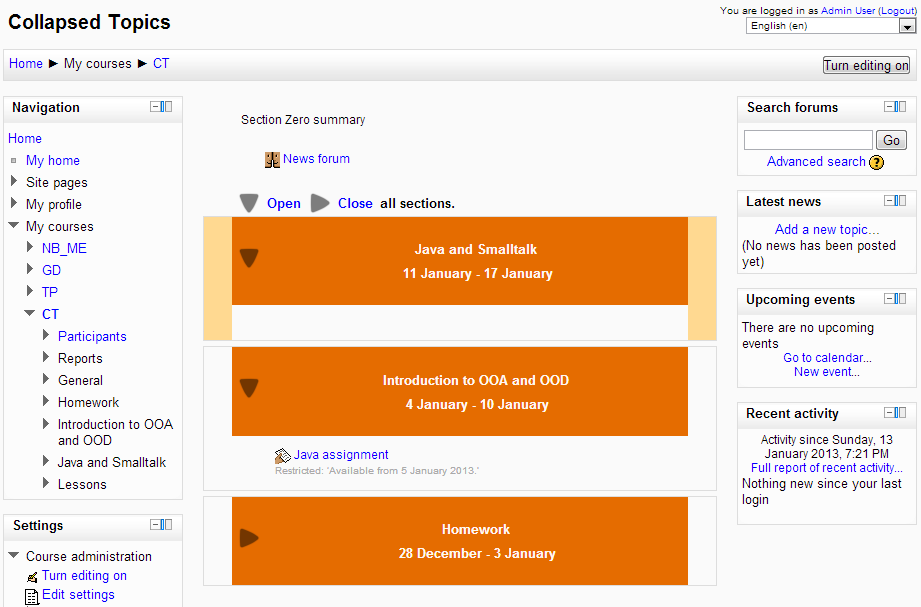The width and height of the screenshot is (921, 607).
Task: Click Home in the breadcrumb bar
Action: tap(26, 63)
